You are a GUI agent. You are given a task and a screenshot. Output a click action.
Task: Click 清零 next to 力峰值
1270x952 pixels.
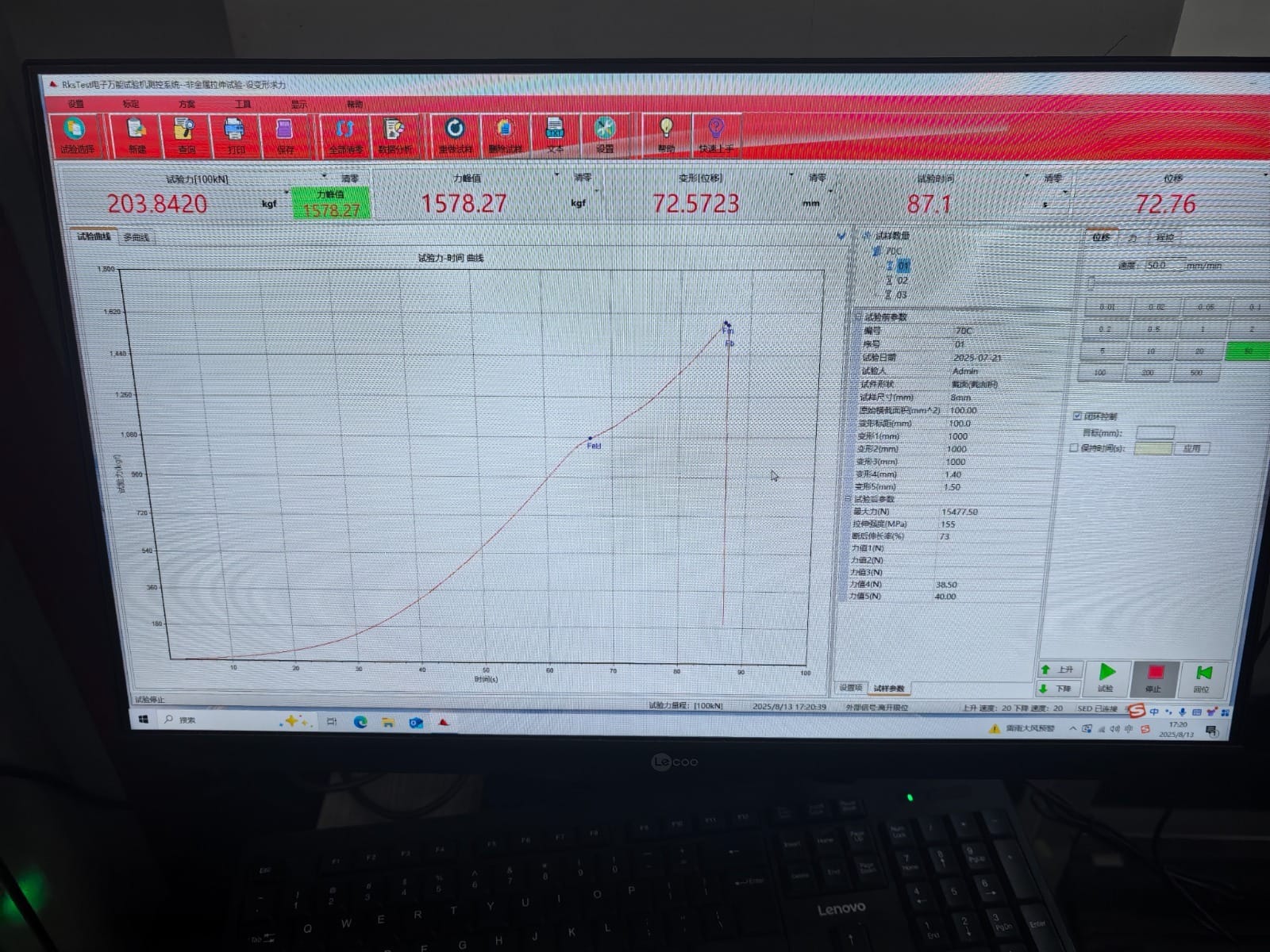(x=583, y=178)
